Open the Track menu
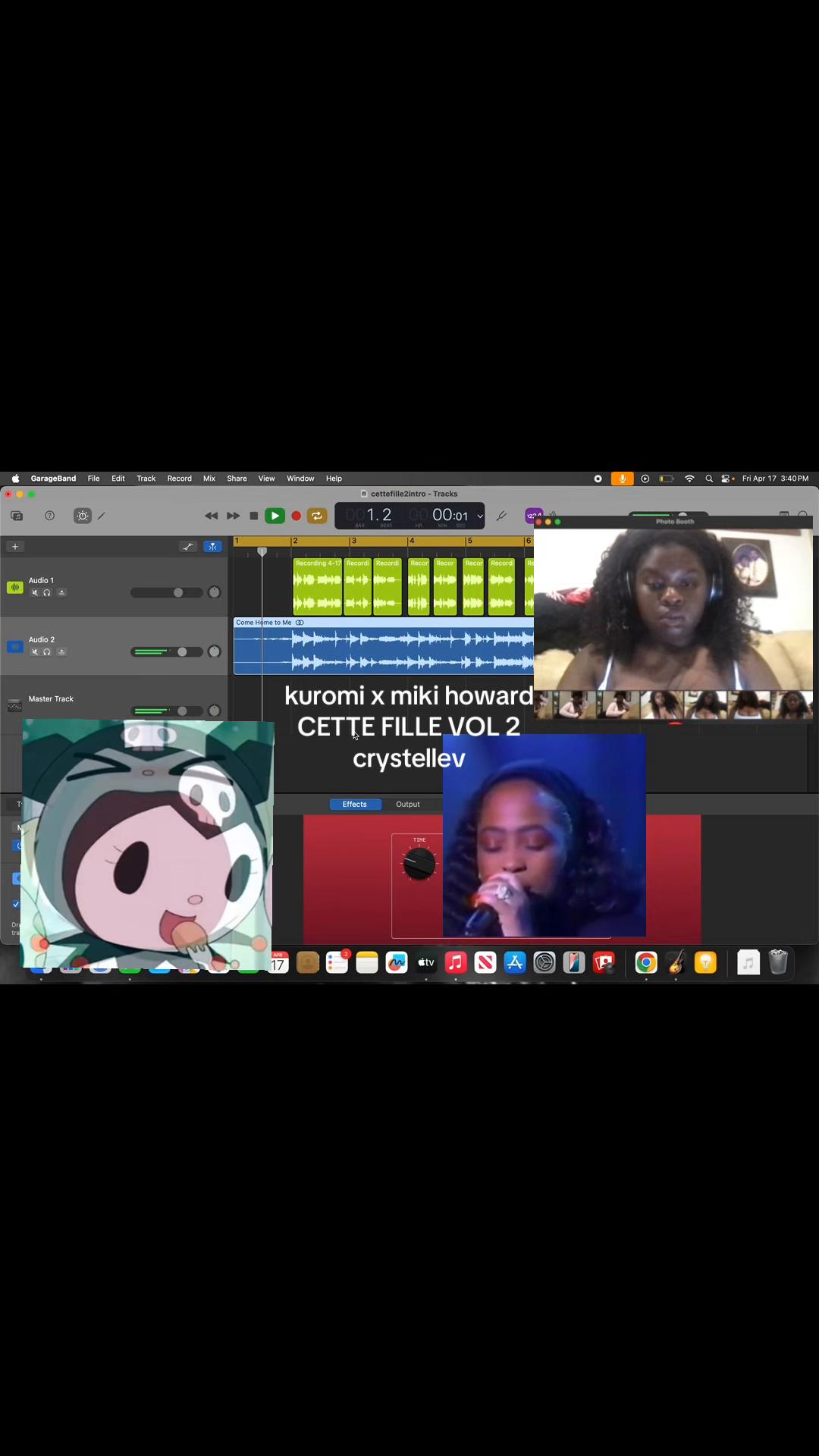The width and height of the screenshot is (819, 1456). [x=146, y=479]
